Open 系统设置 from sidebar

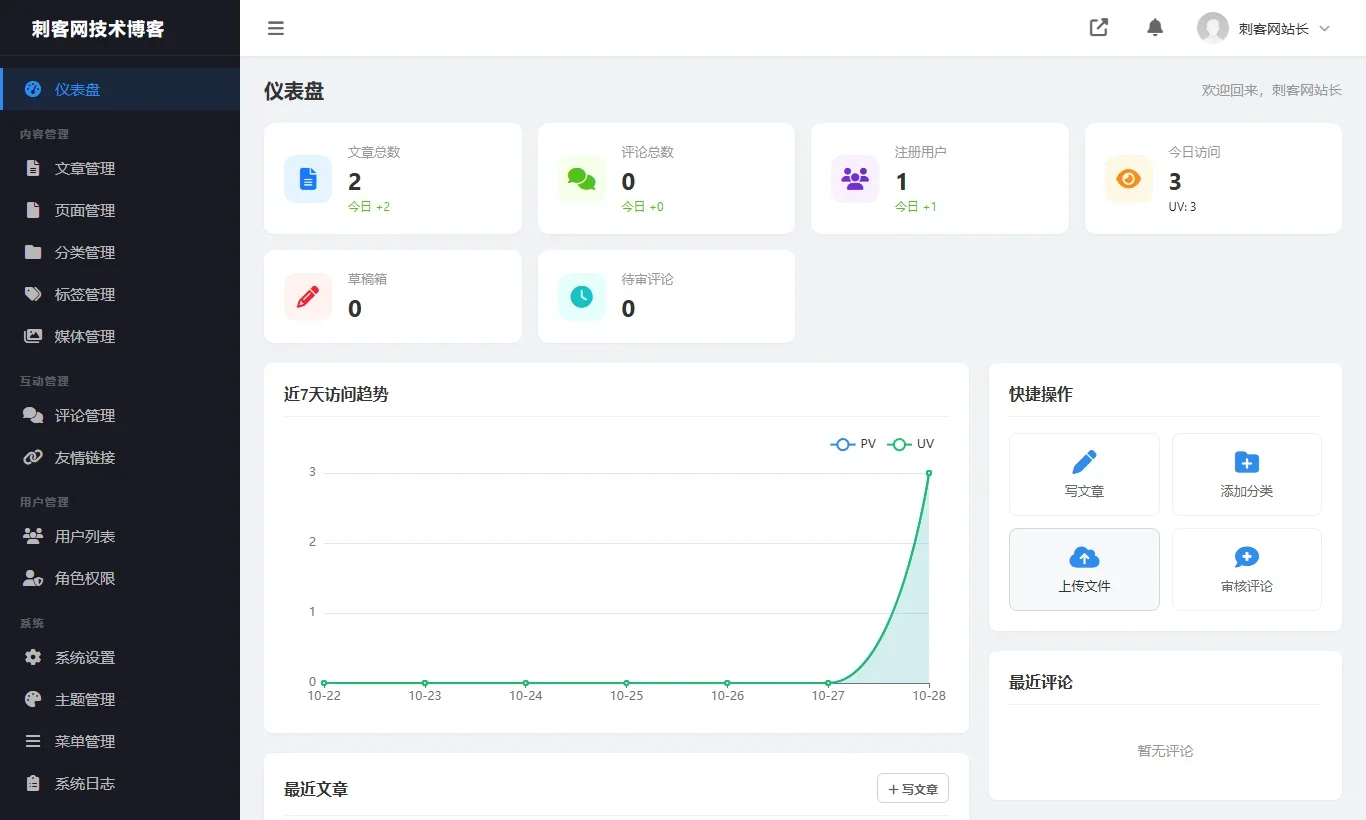(x=120, y=658)
